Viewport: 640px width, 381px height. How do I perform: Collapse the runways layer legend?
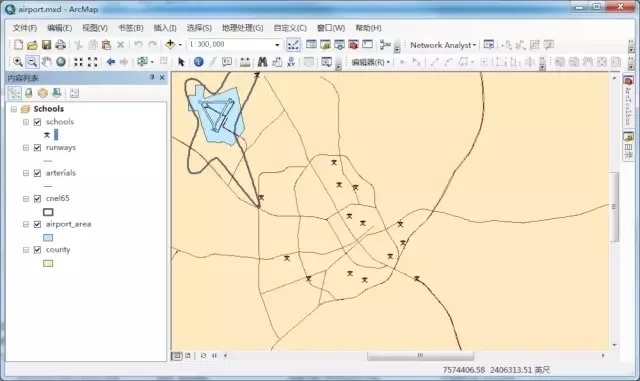[26, 147]
